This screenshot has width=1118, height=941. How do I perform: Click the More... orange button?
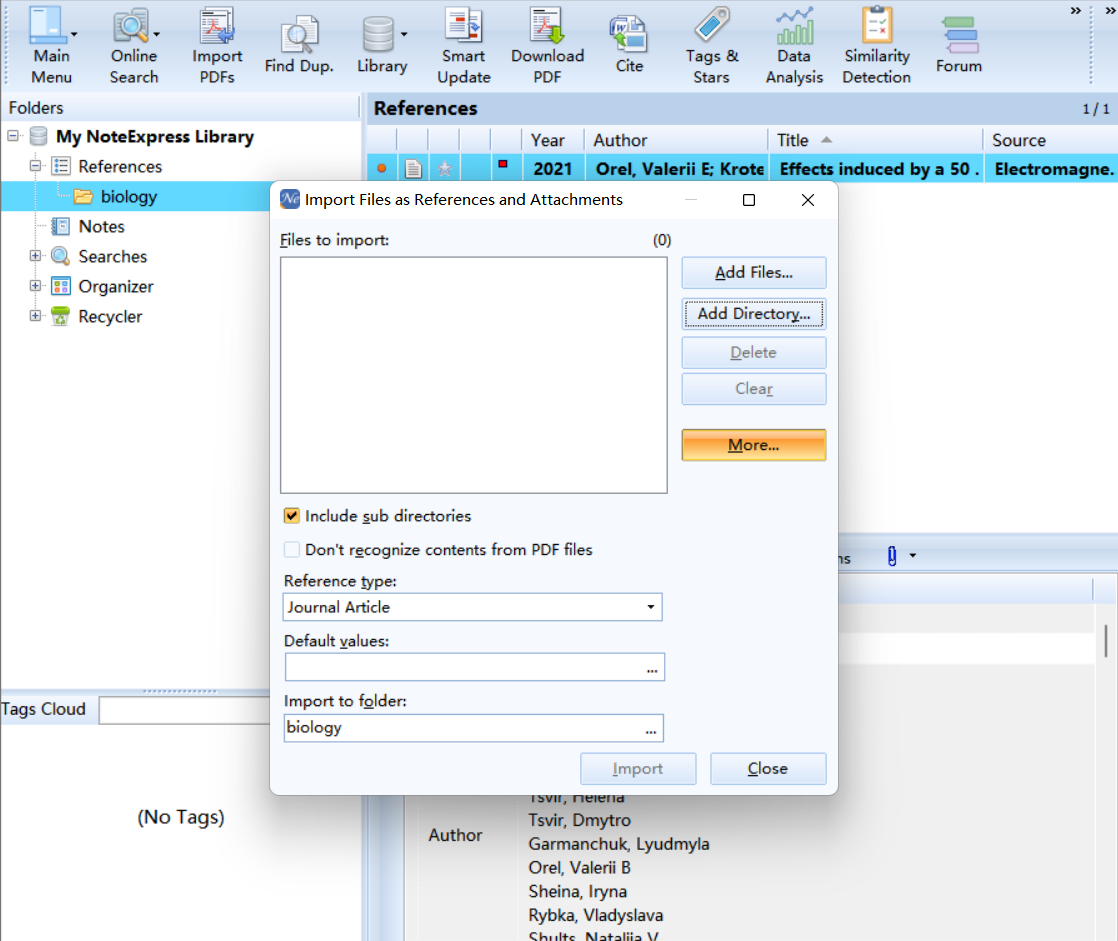754,445
